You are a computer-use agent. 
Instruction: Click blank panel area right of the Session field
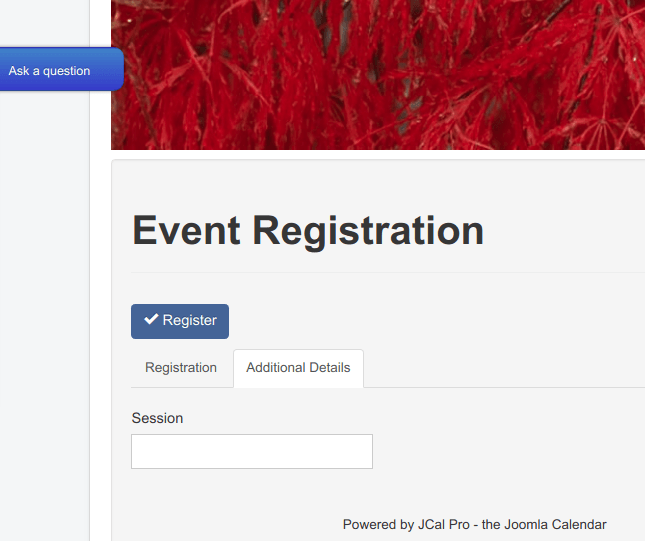[x=508, y=451]
